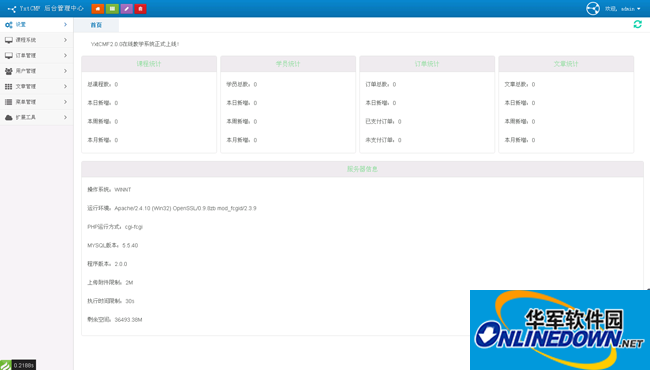
Task: Click 本日新增 in the 课程统计 card
Action: (x=102, y=103)
